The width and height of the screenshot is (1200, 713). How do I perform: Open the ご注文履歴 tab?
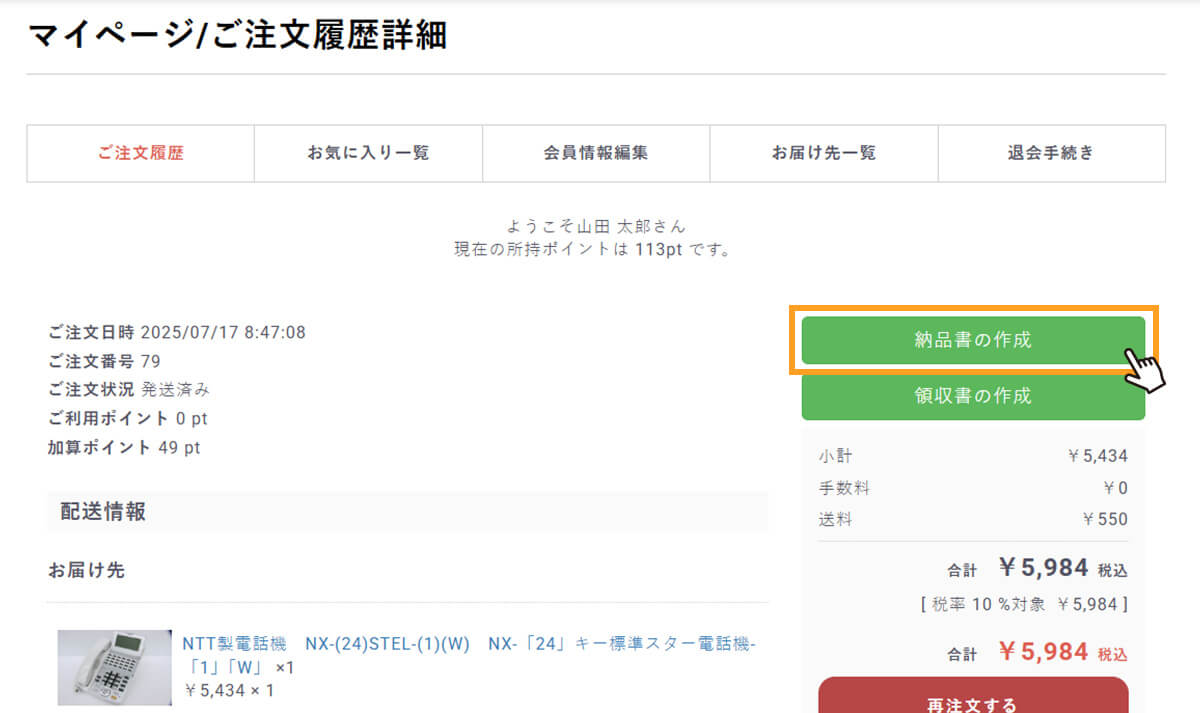(140, 153)
